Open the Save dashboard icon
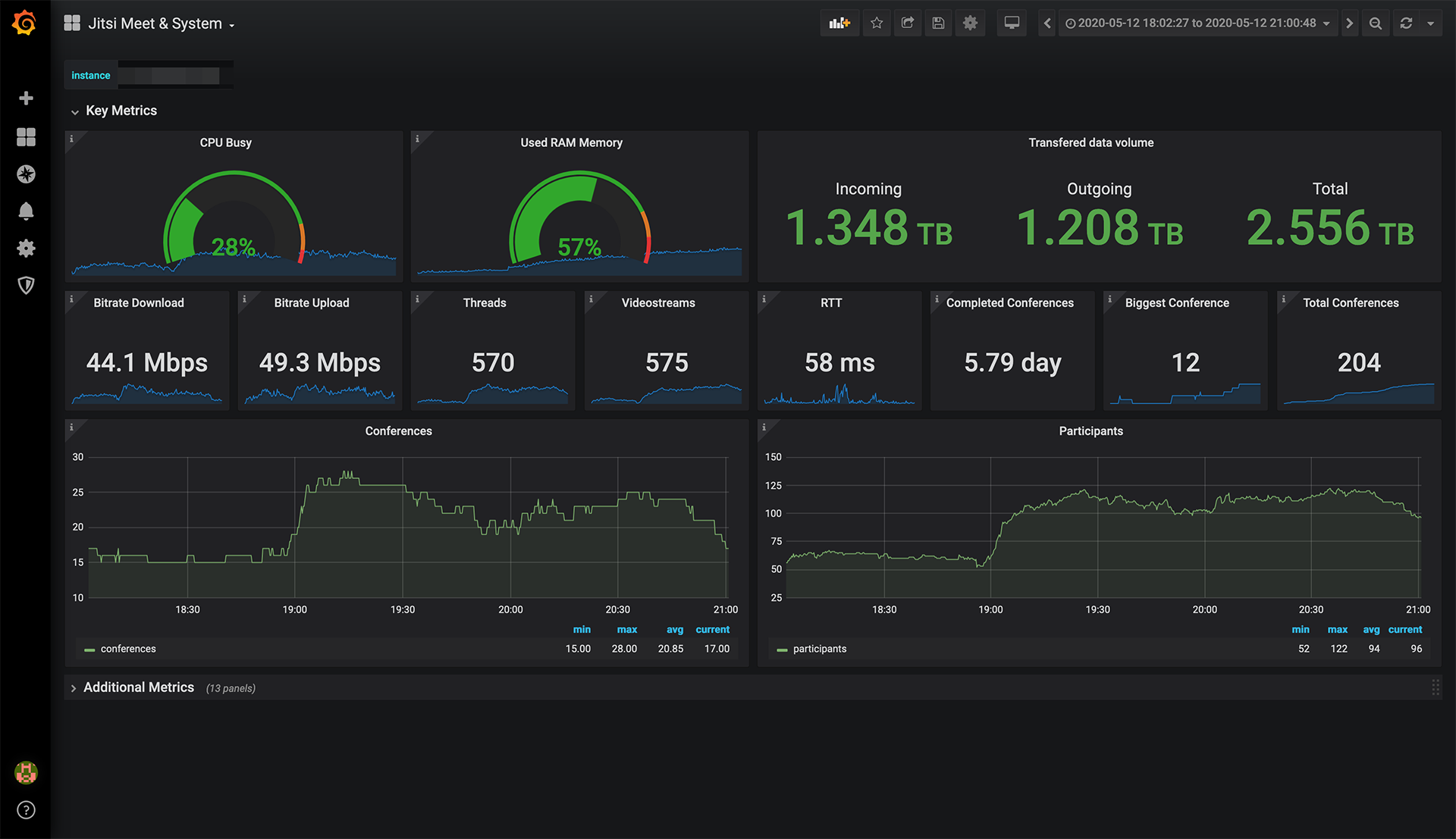The width and height of the screenshot is (1456, 839). (937, 24)
